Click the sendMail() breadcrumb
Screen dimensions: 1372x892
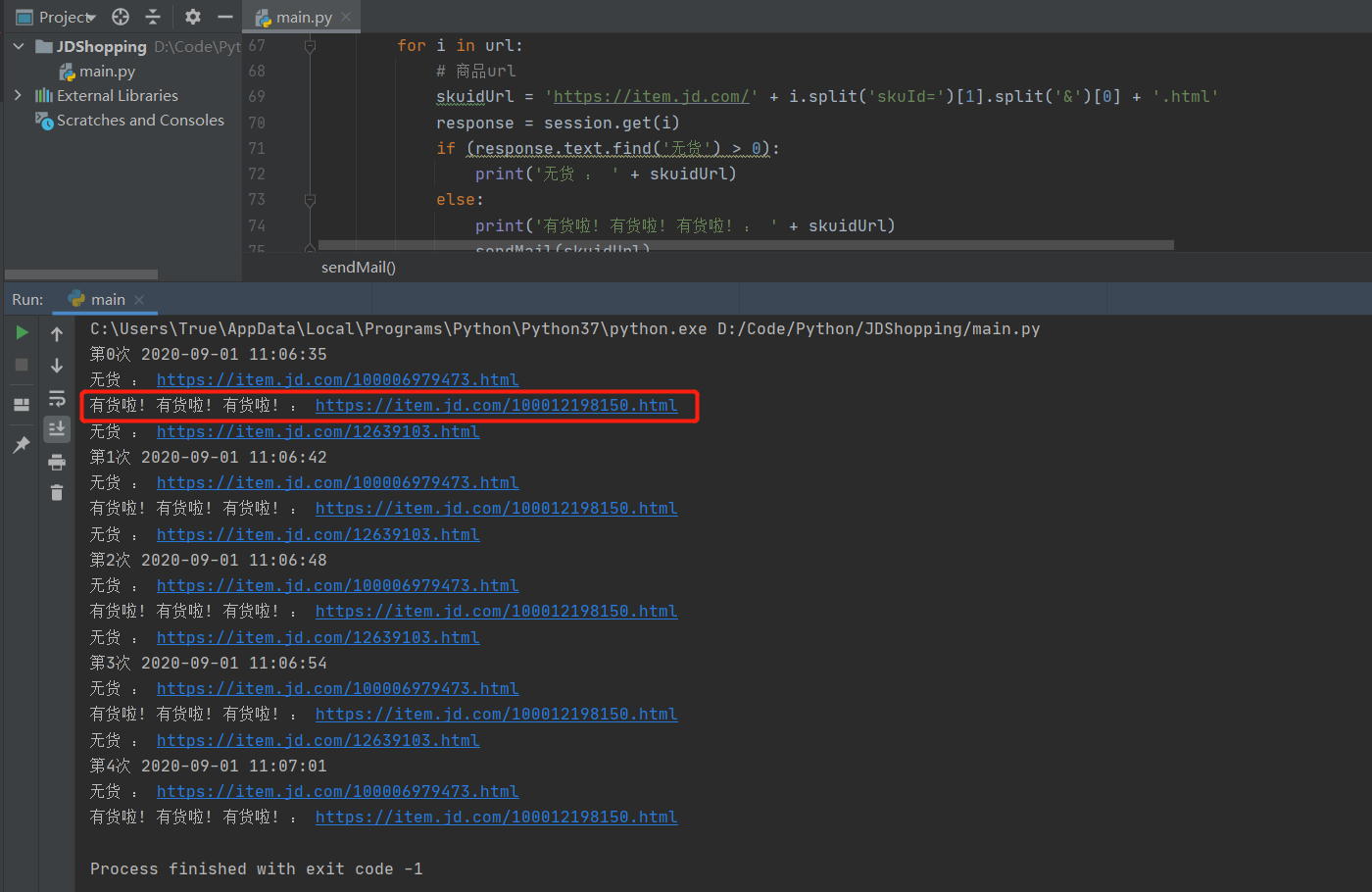coord(359,267)
